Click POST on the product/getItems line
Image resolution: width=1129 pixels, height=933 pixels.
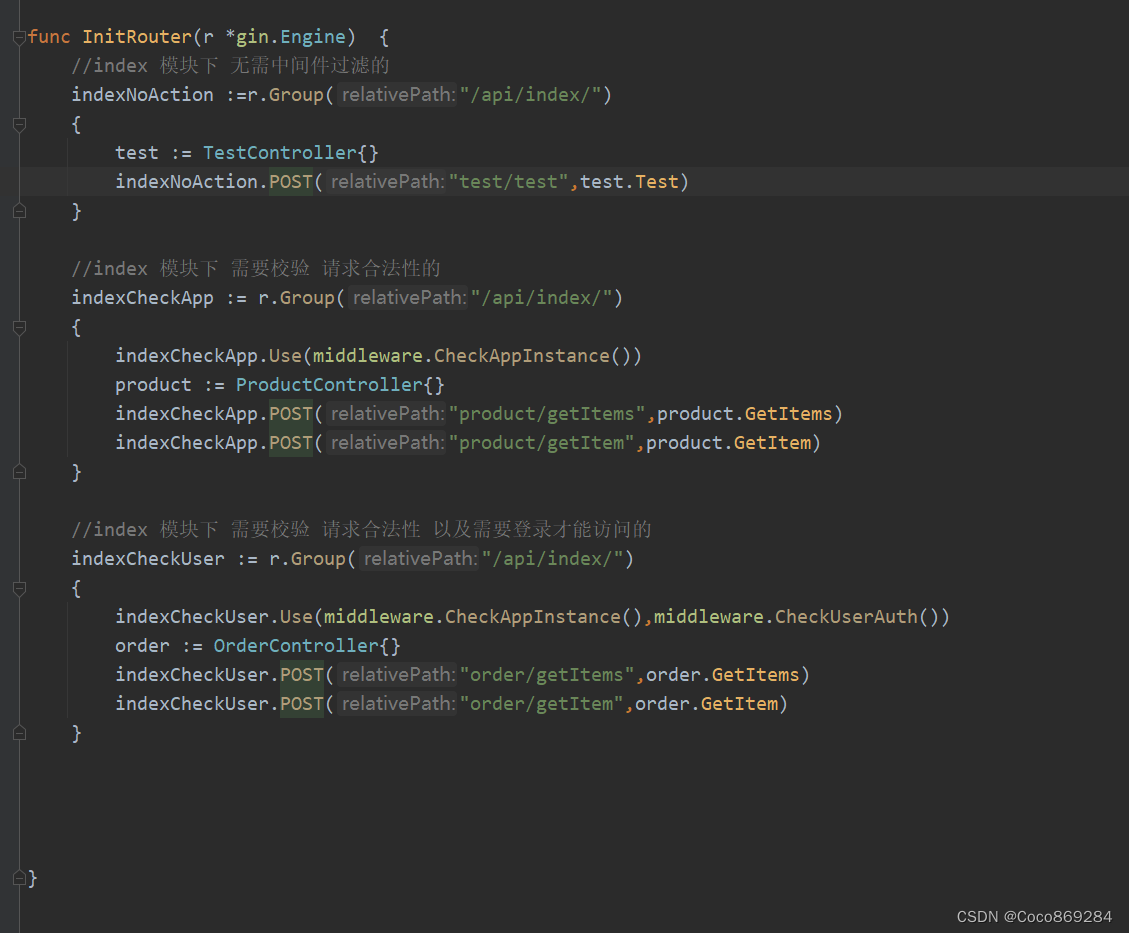pos(291,413)
